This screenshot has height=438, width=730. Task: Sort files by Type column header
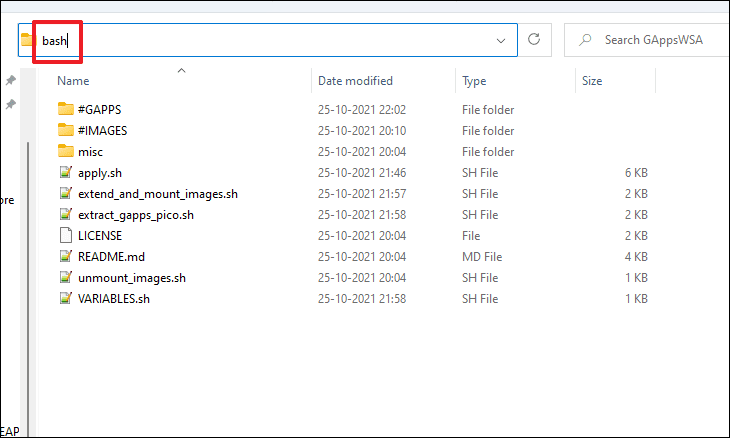474,81
